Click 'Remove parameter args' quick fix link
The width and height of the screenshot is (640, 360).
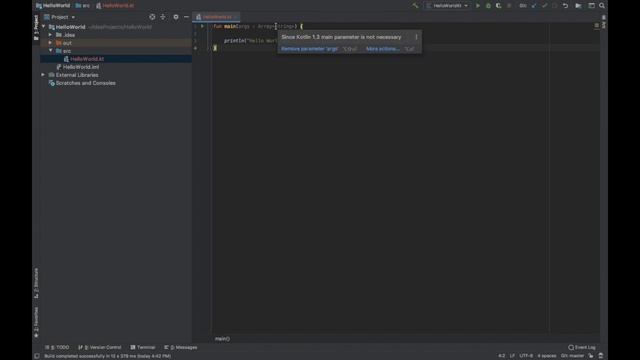point(309,49)
